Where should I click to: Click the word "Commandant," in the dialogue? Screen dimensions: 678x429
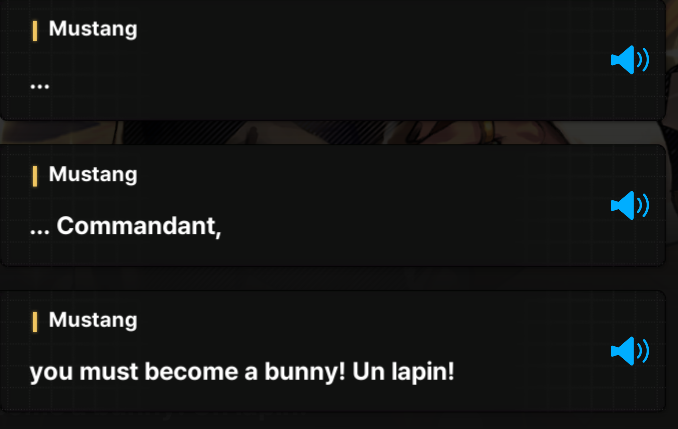pyautogui.click(x=139, y=226)
